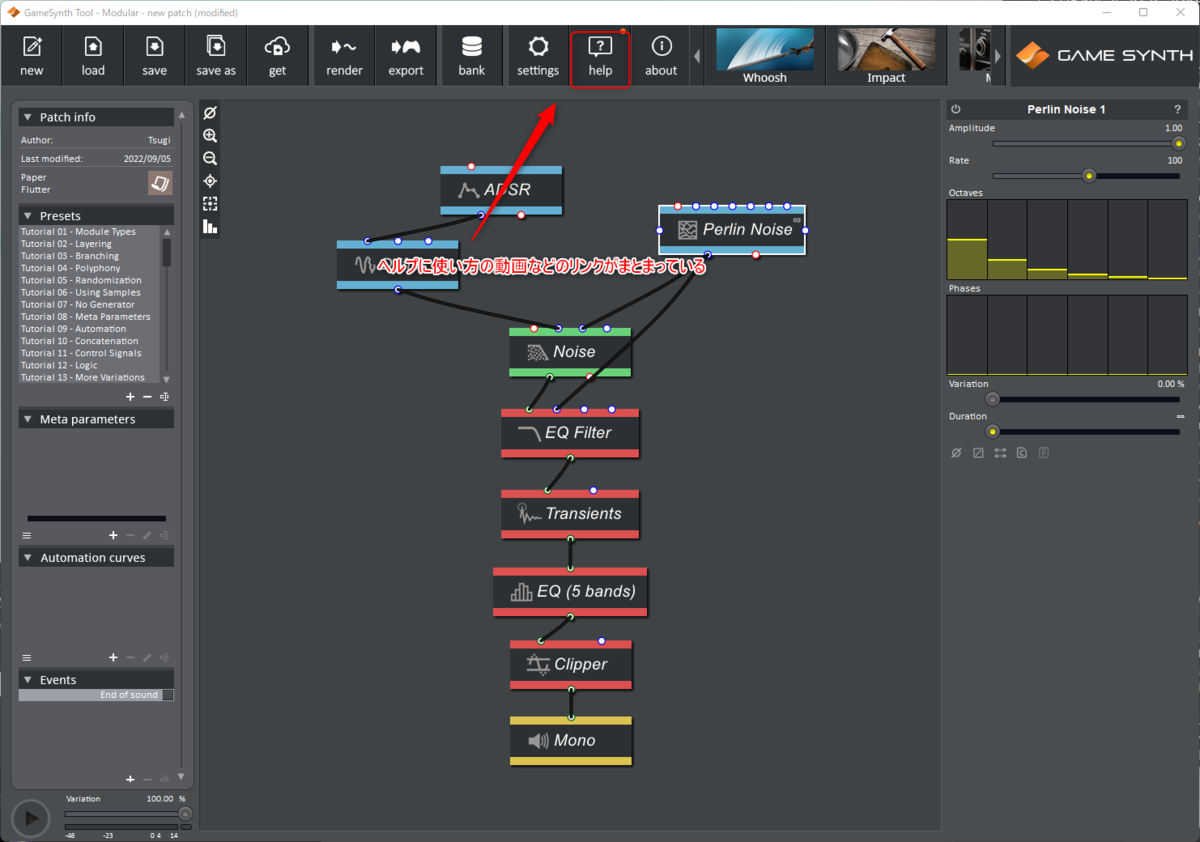Click the save toolbar button

click(155, 56)
